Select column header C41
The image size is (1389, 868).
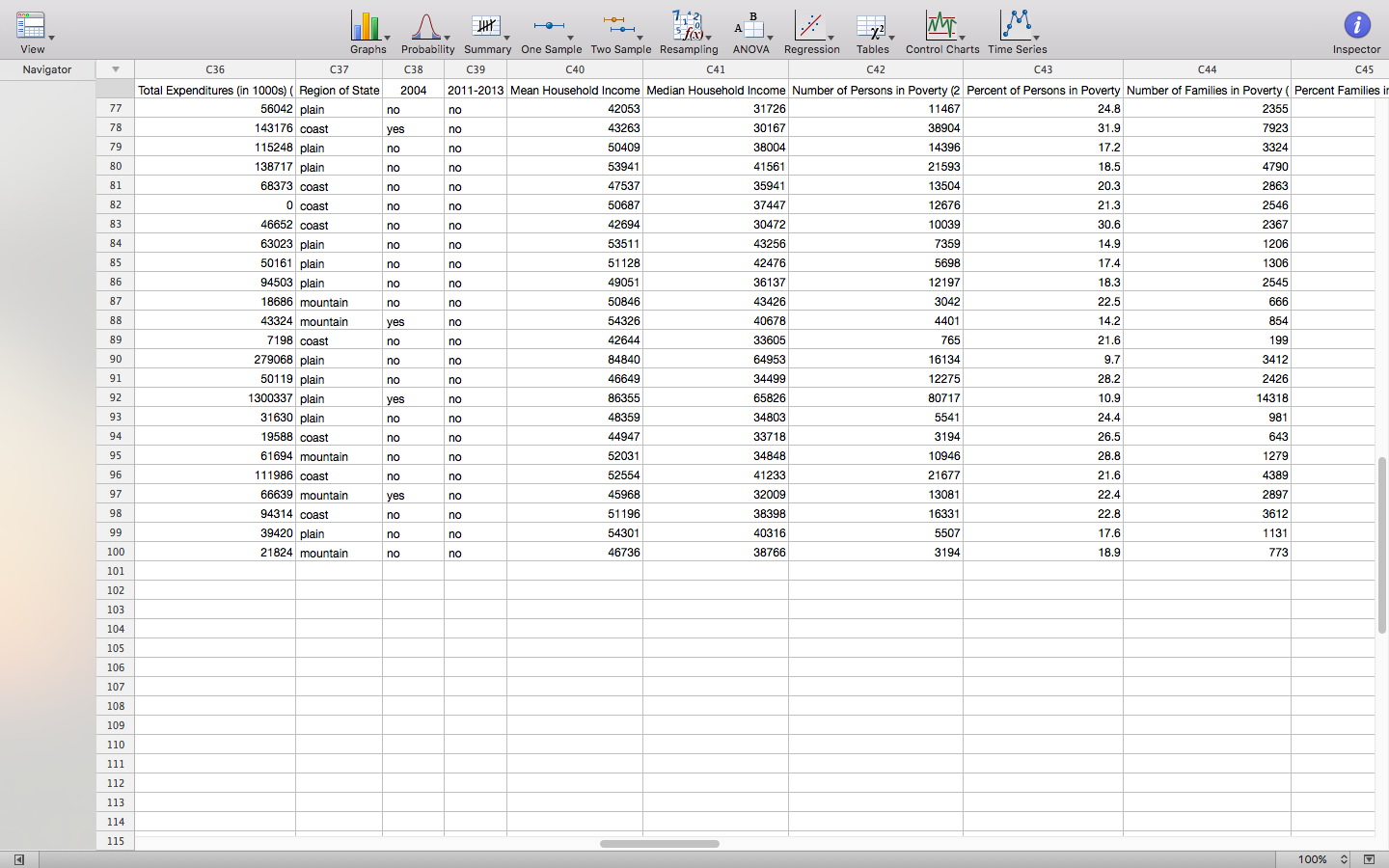click(716, 69)
